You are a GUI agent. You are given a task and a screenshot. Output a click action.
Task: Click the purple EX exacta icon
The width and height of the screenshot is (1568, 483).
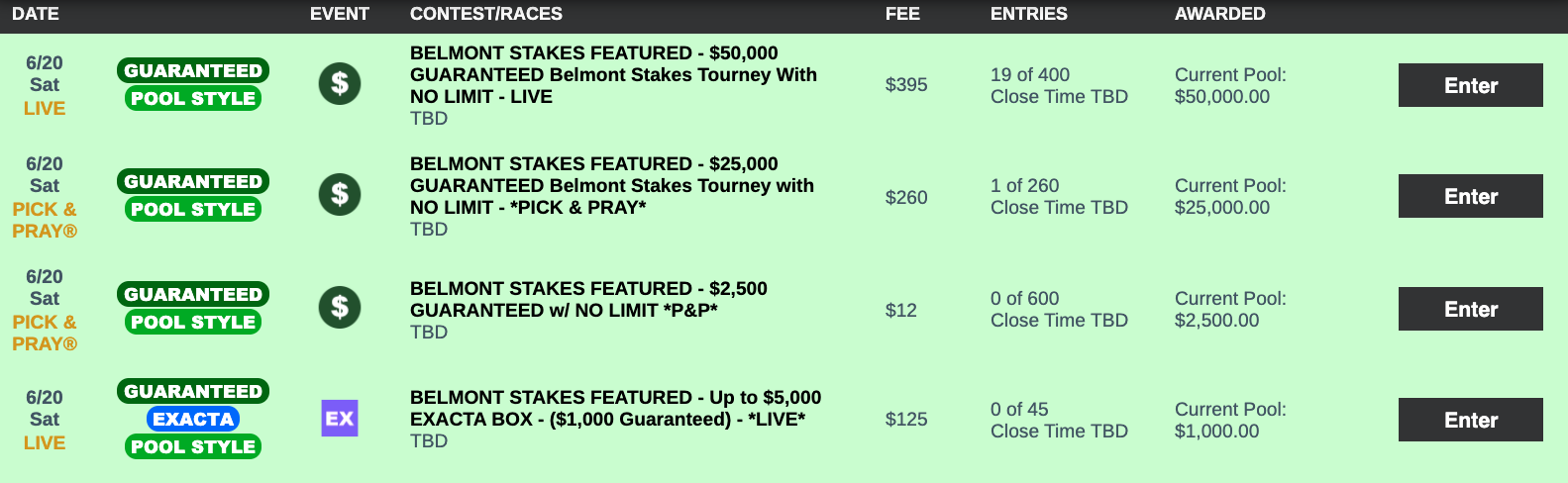click(x=340, y=419)
